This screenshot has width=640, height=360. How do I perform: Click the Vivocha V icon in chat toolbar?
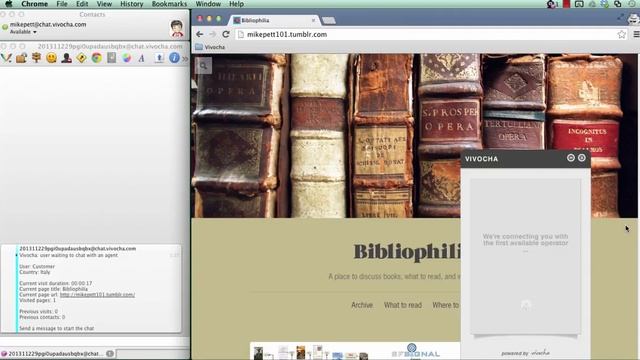pyautogui.click(x=6, y=58)
